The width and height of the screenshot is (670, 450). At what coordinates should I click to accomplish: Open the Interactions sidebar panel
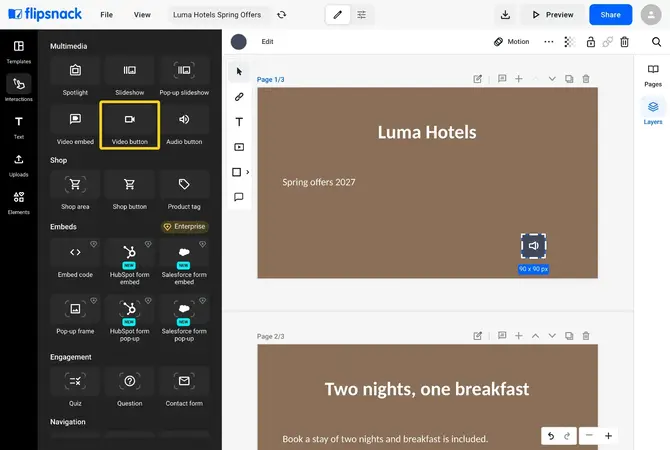pos(19,89)
